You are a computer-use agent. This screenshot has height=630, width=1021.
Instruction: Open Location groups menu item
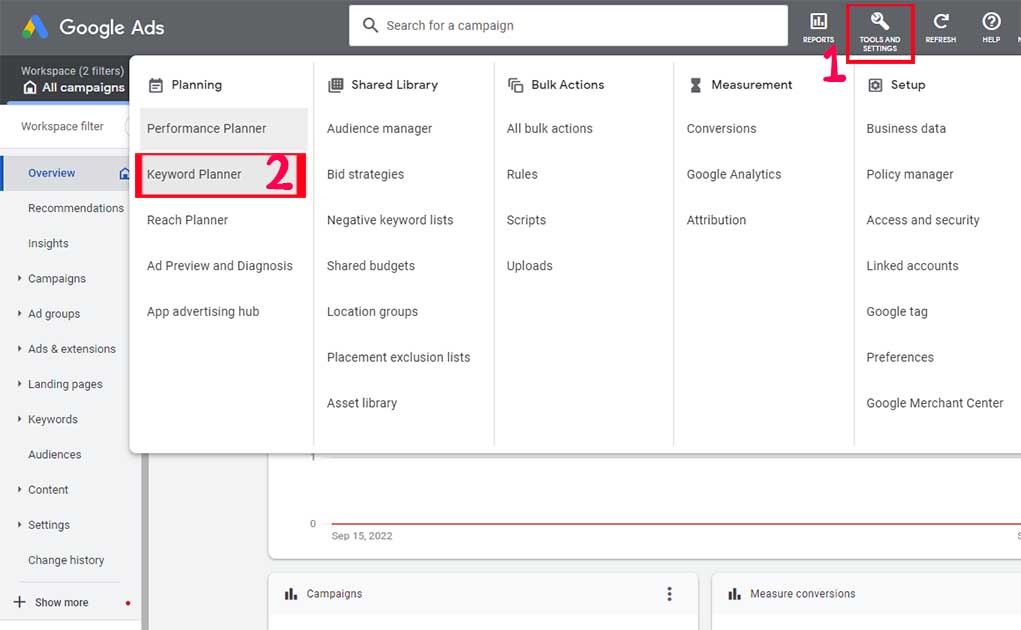[372, 311]
